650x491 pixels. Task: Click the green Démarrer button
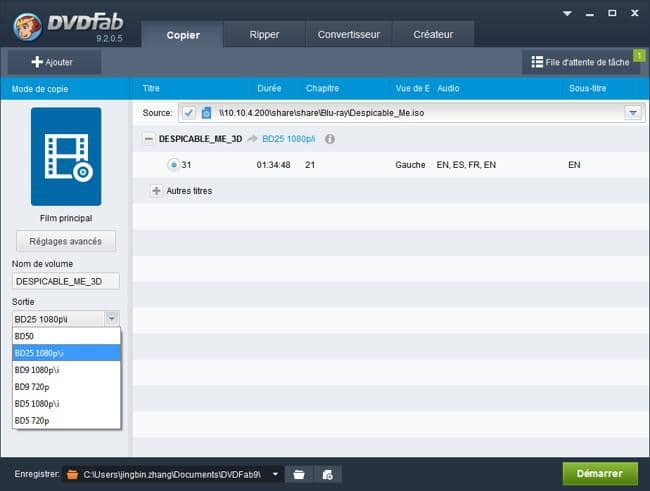(600, 474)
